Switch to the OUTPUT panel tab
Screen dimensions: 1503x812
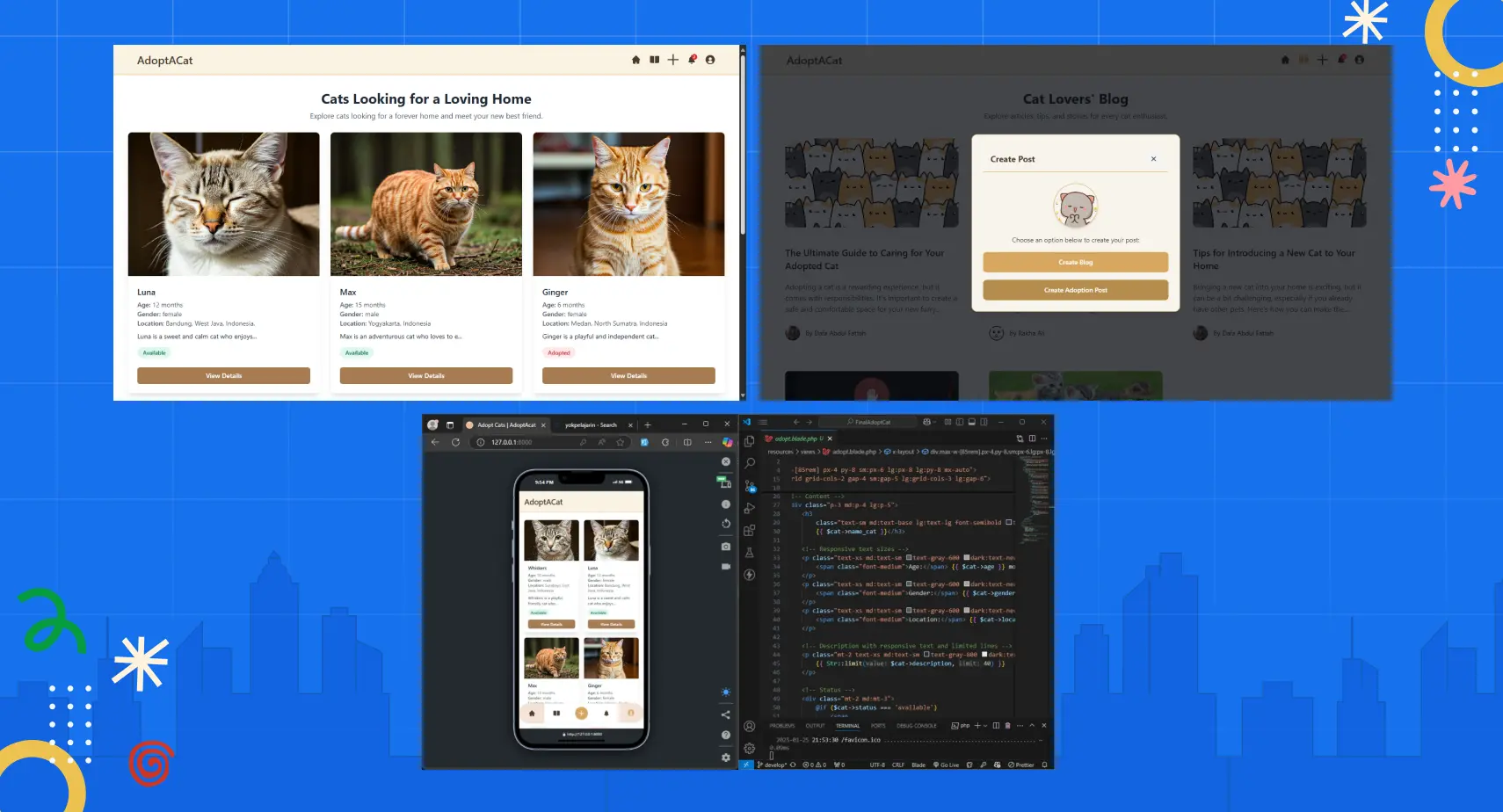pyautogui.click(x=816, y=726)
